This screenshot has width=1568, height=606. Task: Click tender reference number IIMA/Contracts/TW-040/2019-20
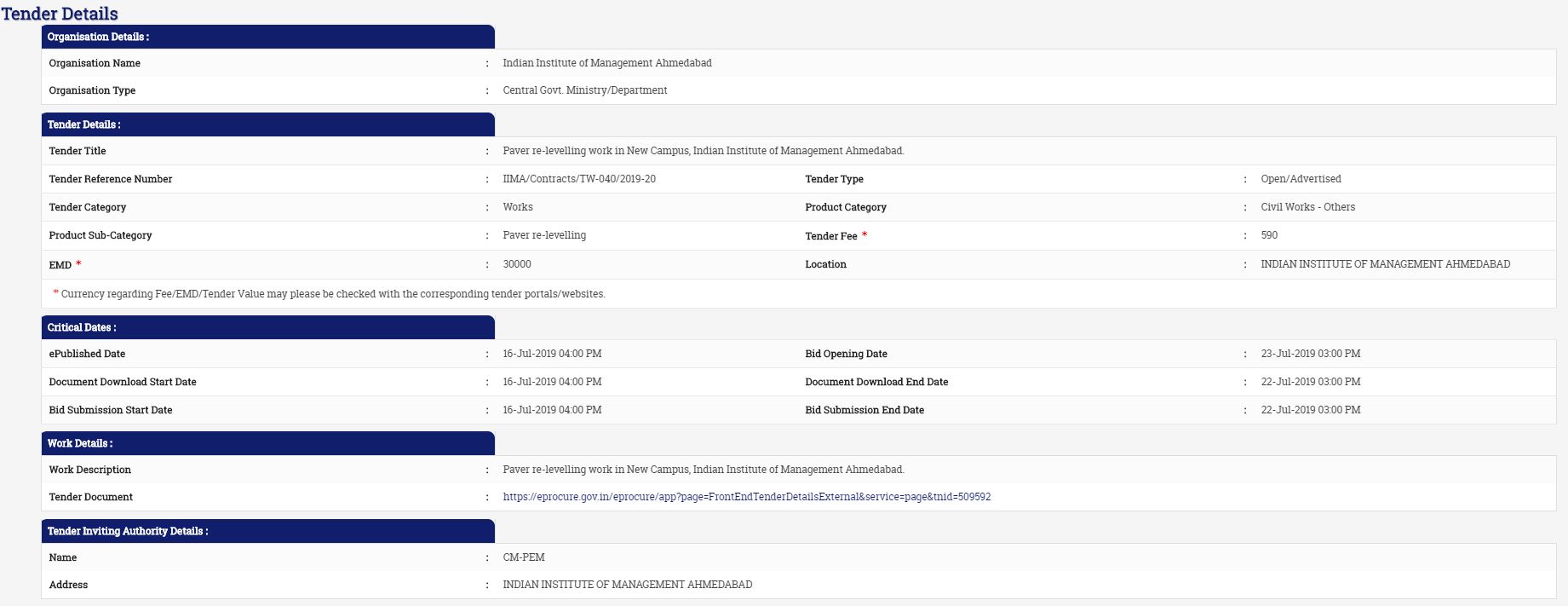(x=579, y=179)
